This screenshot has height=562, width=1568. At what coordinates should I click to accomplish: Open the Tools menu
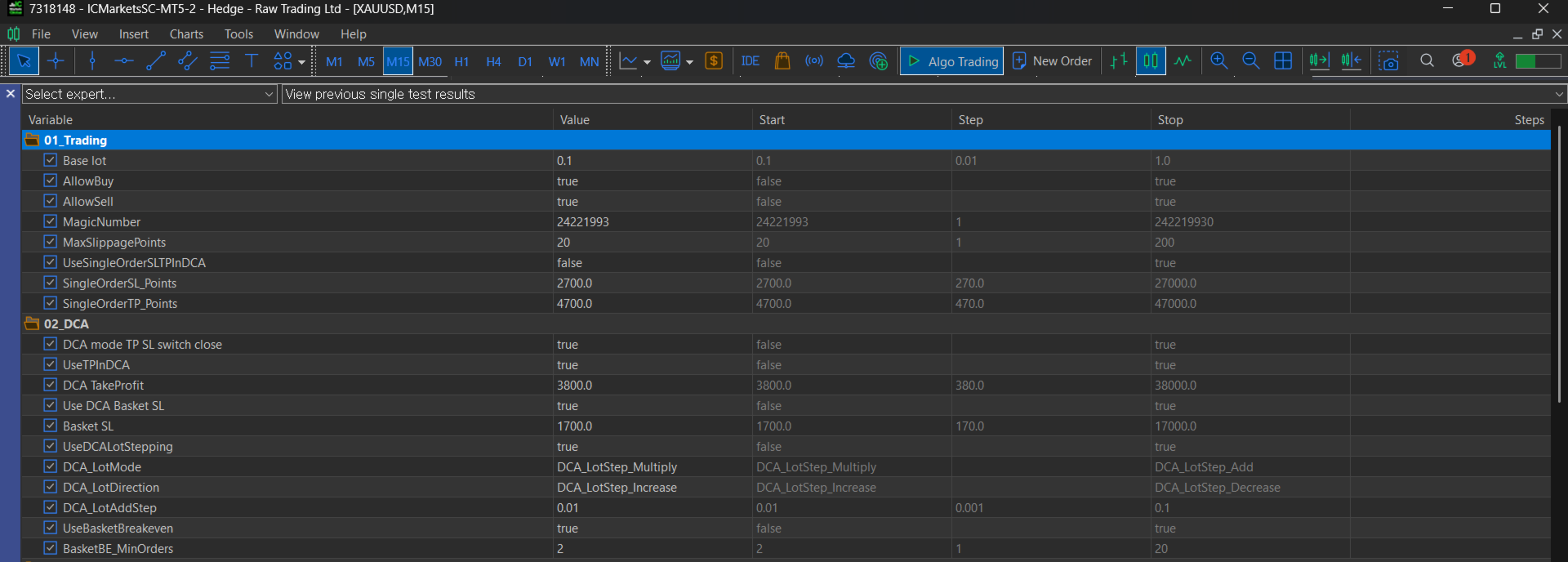point(238,34)
